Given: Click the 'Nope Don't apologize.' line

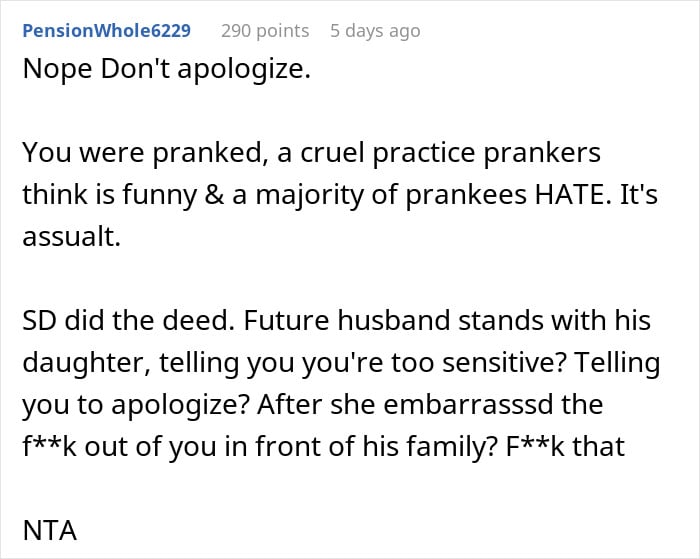Looking at the screenshot, I should 167,69.
